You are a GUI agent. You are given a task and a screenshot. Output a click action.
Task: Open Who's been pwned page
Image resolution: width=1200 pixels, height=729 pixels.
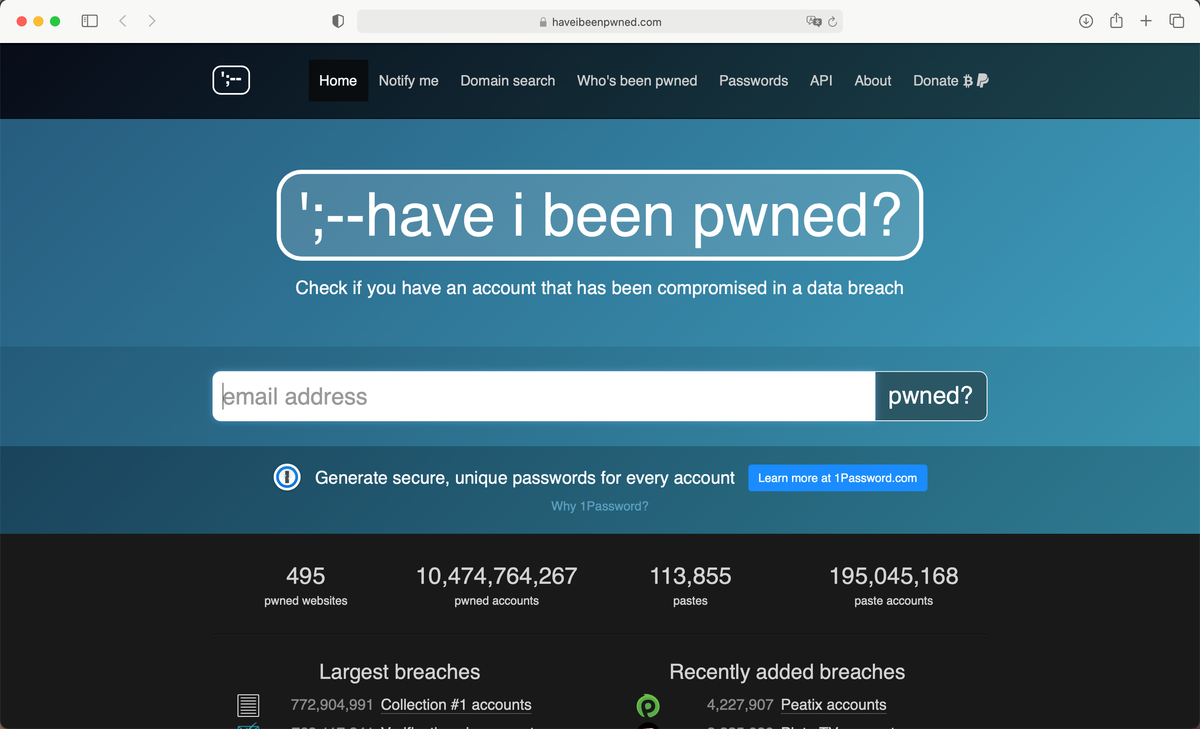[637, 81]
